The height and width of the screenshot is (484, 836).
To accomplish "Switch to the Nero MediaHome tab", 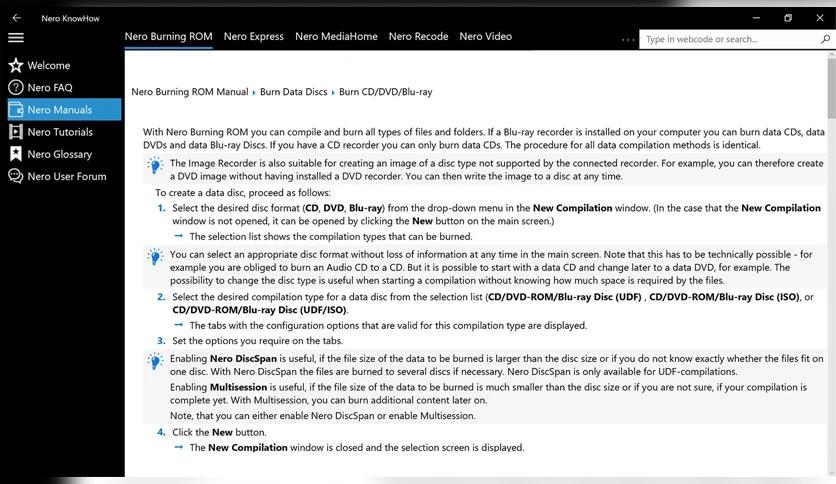I will click(x=336, y=36).
